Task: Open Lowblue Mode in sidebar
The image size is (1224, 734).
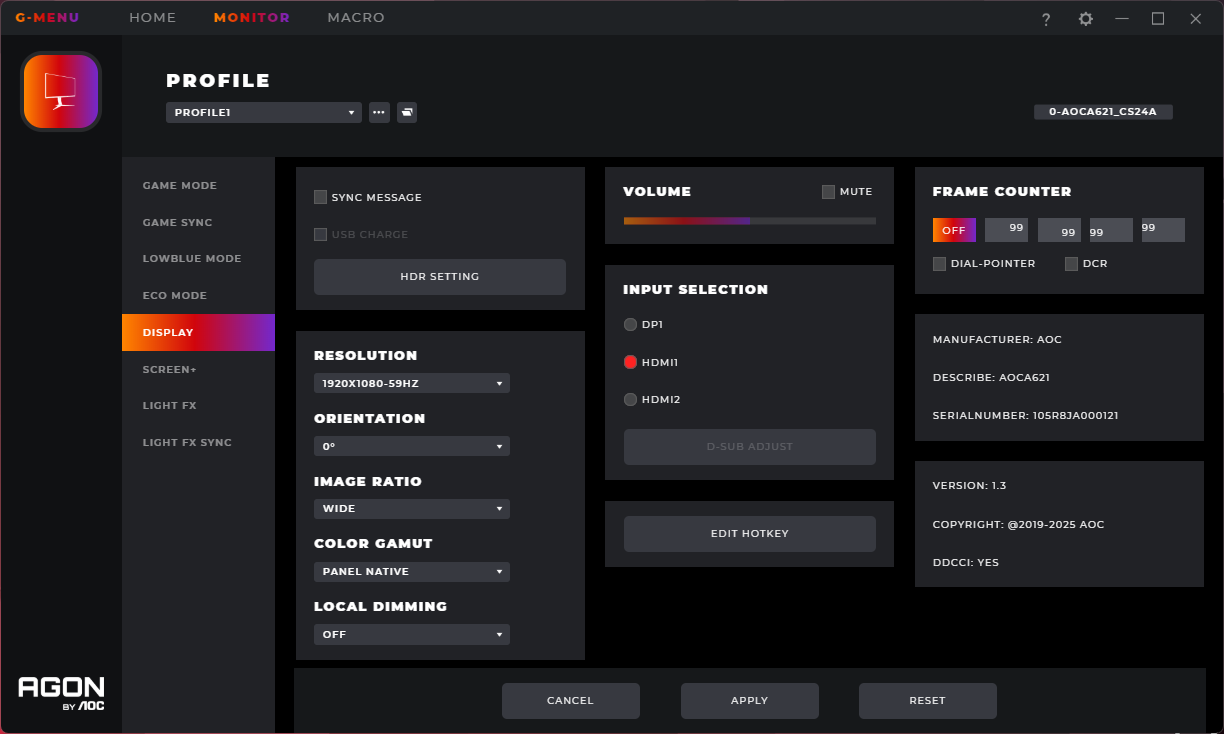Action: click(198, 259)
